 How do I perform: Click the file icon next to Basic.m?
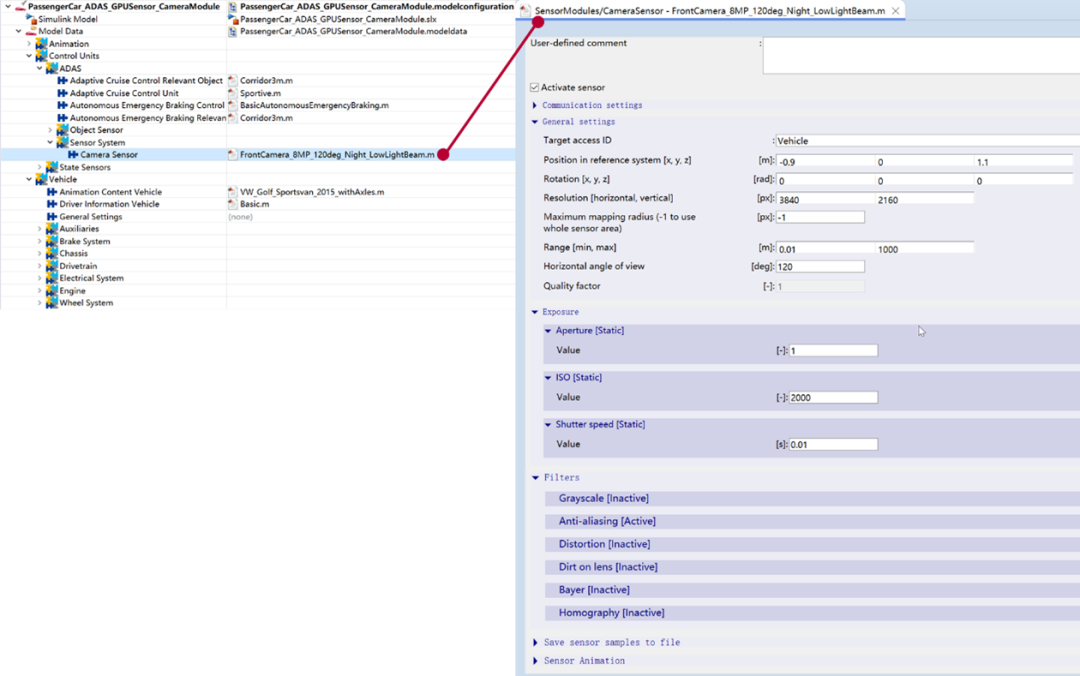coord(233,204)
